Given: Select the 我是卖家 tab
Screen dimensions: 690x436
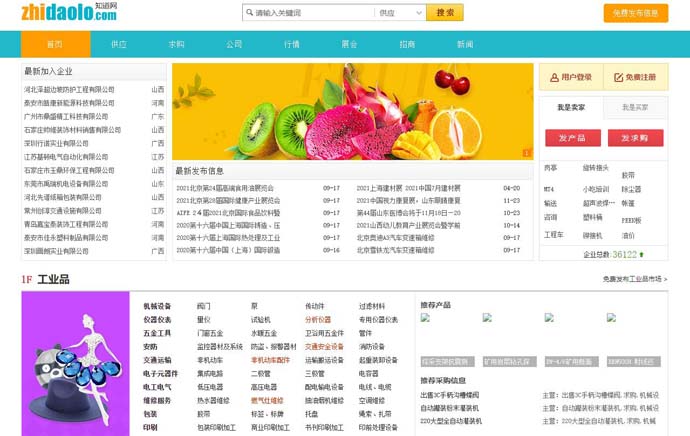Looking at the screenshot, I should [573, 107].
